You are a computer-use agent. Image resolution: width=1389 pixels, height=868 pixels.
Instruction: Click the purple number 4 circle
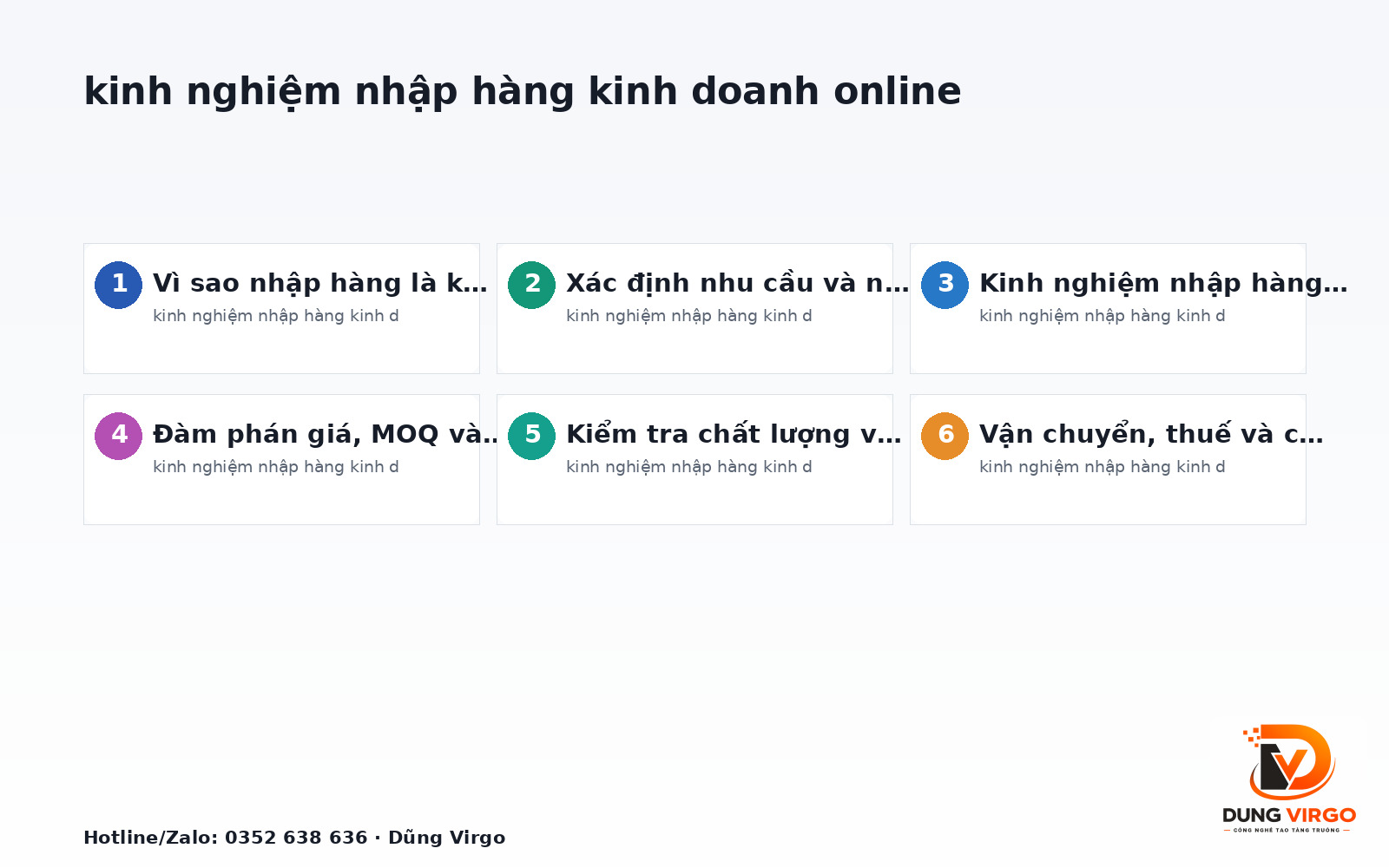(x=118, y=436)
